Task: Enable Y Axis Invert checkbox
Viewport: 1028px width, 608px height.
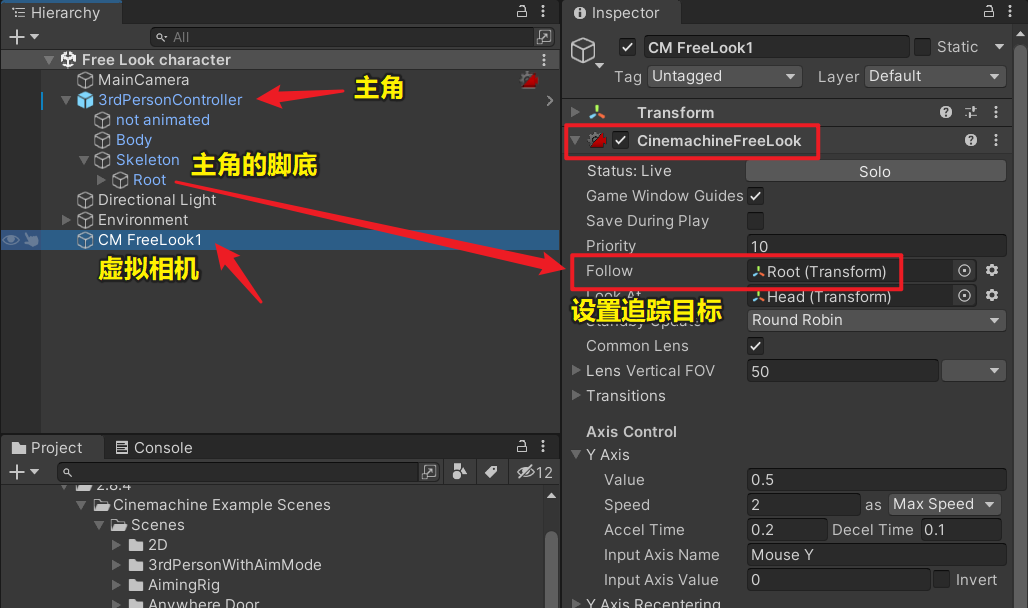Action: tap(941, 579)
